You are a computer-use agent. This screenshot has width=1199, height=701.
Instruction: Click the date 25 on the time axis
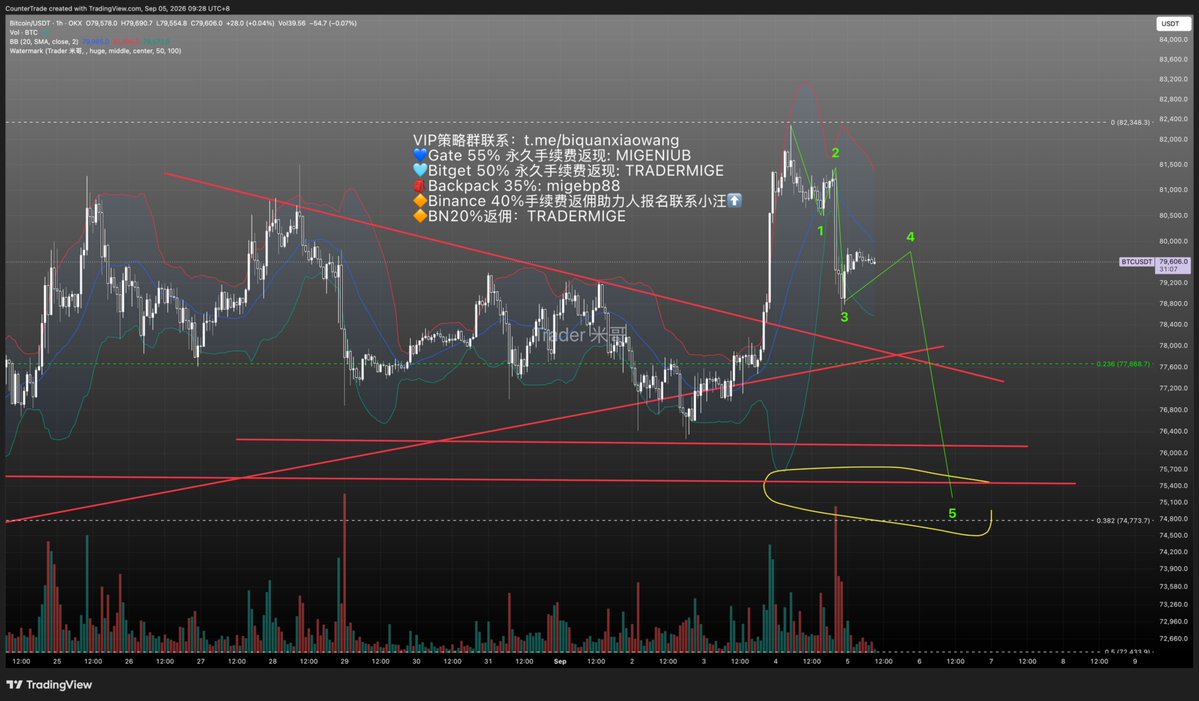tap(57, 661)
